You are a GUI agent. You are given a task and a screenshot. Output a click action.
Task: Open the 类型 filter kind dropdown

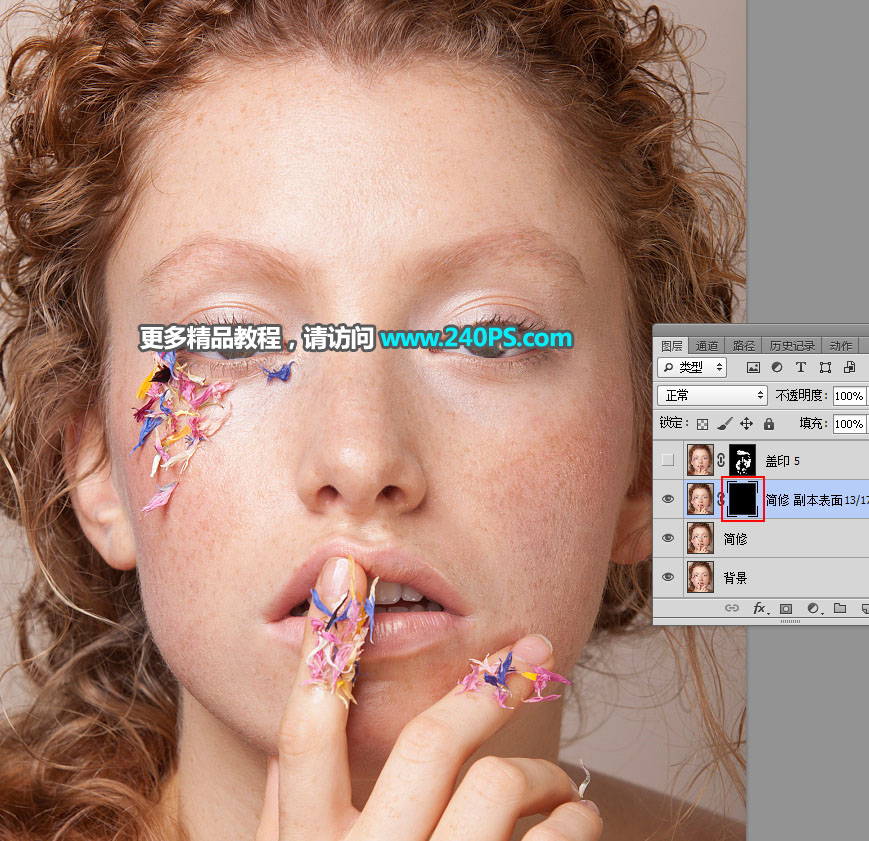point(692,367)
